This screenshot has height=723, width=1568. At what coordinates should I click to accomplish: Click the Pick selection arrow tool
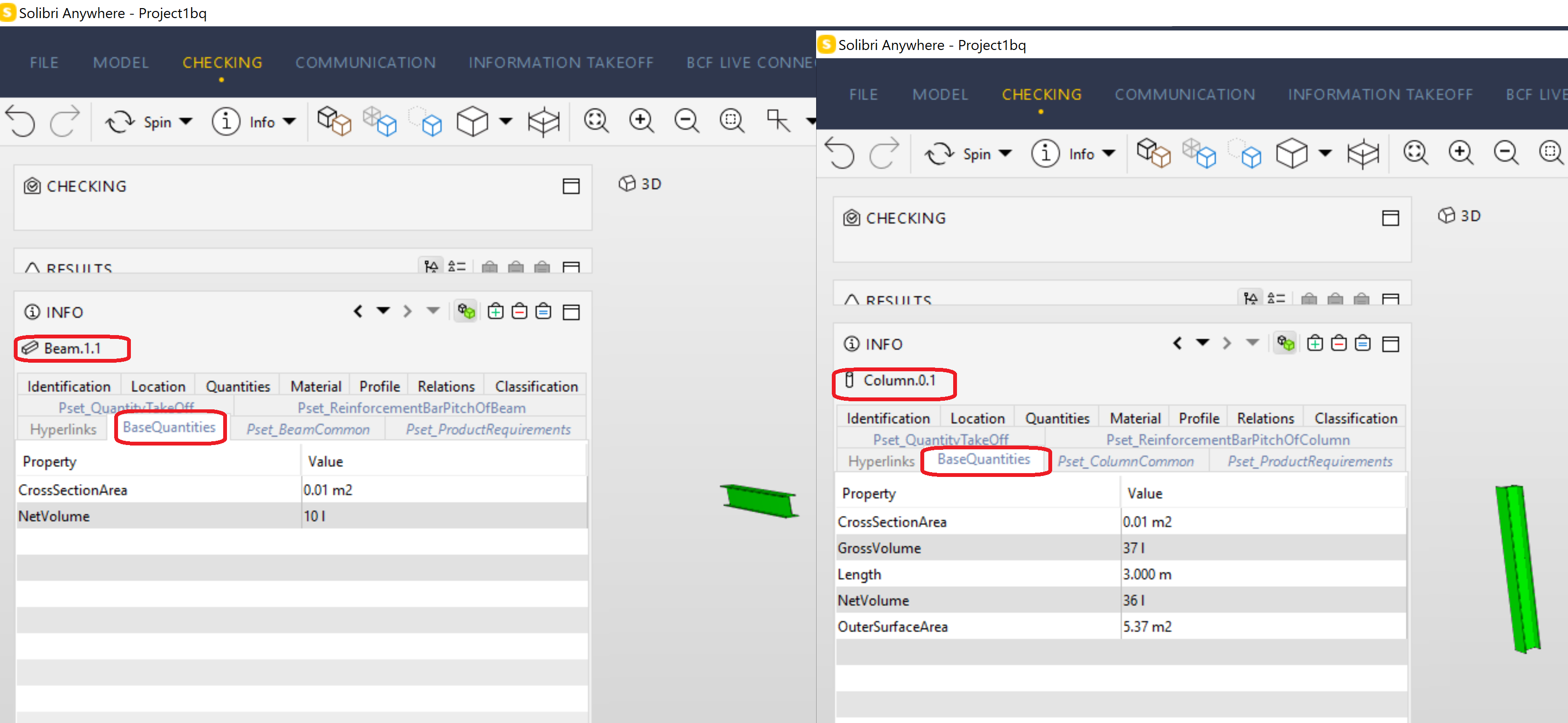pos(777,121)
